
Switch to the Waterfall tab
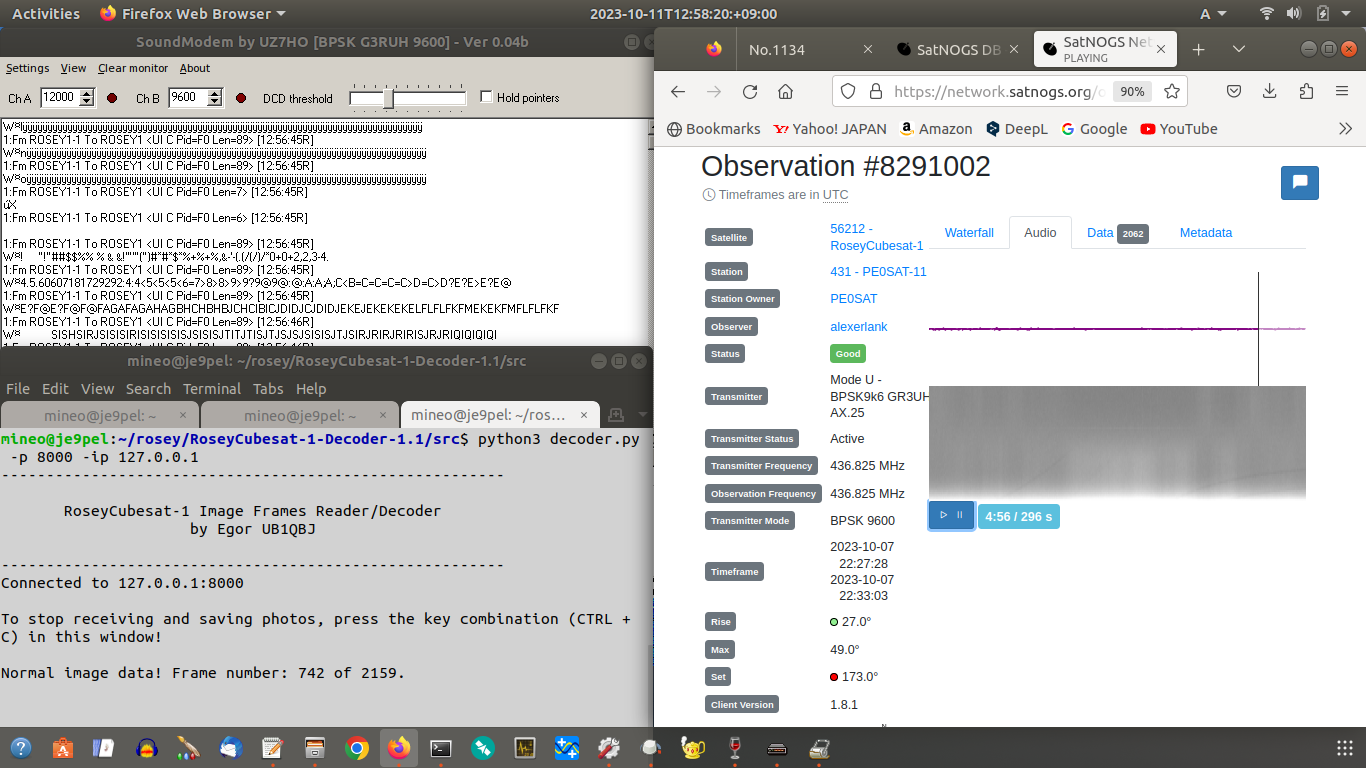point(969,232)
